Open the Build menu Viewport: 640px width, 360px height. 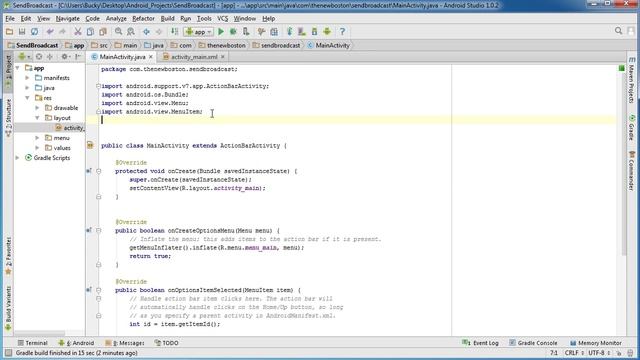tap(167, 18)
